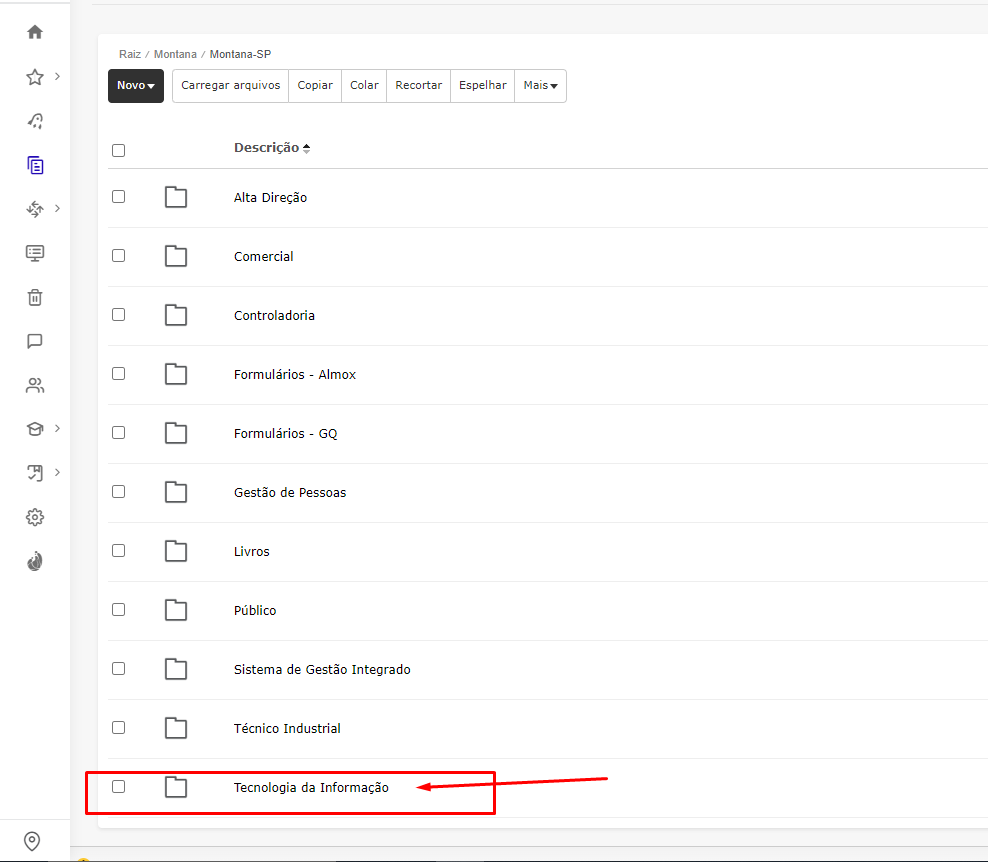
Task: Open the Trash bin icon
Action: [x=35, y=297]
